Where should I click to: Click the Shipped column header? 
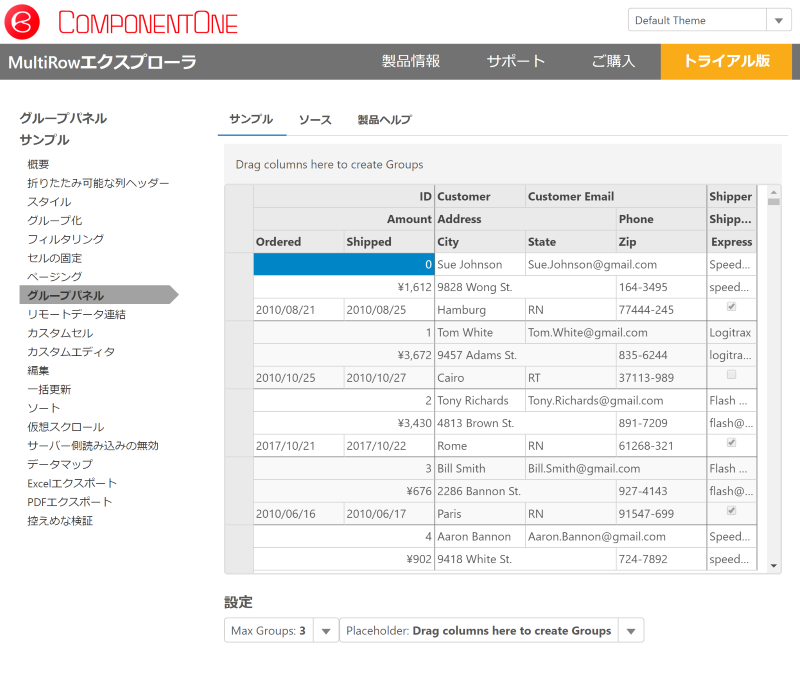point(389,242)
